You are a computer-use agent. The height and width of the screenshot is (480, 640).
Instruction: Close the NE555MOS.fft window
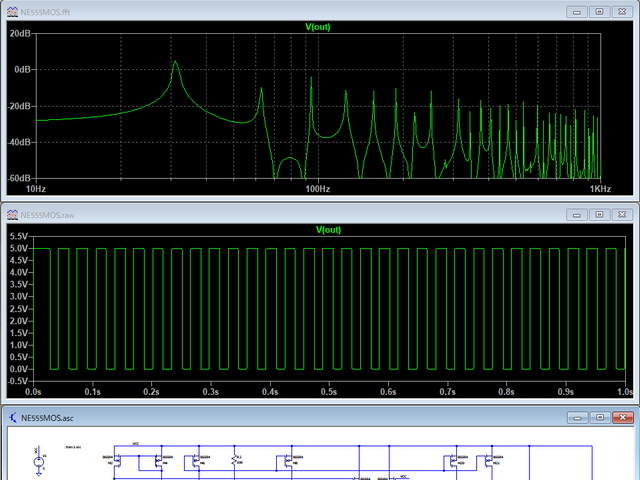pos(622,12)
